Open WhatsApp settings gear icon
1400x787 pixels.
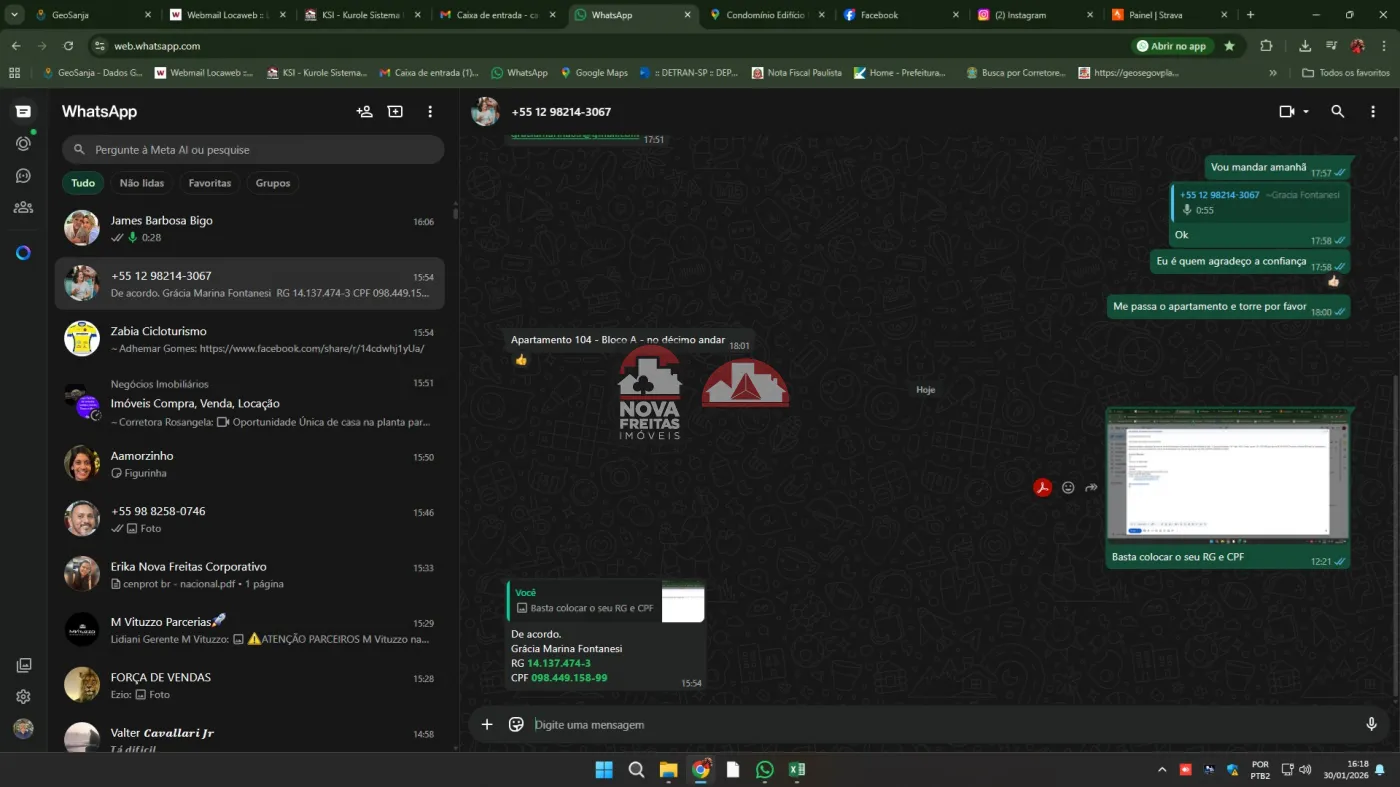[23, 697]
